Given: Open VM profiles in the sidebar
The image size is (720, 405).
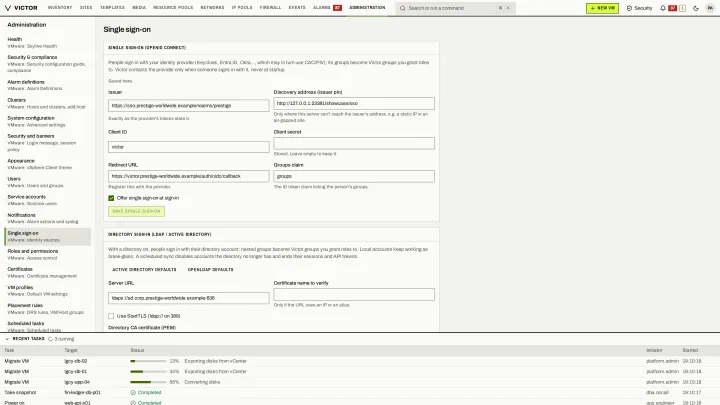Looking at the screenshot, I should coord(47,290).
